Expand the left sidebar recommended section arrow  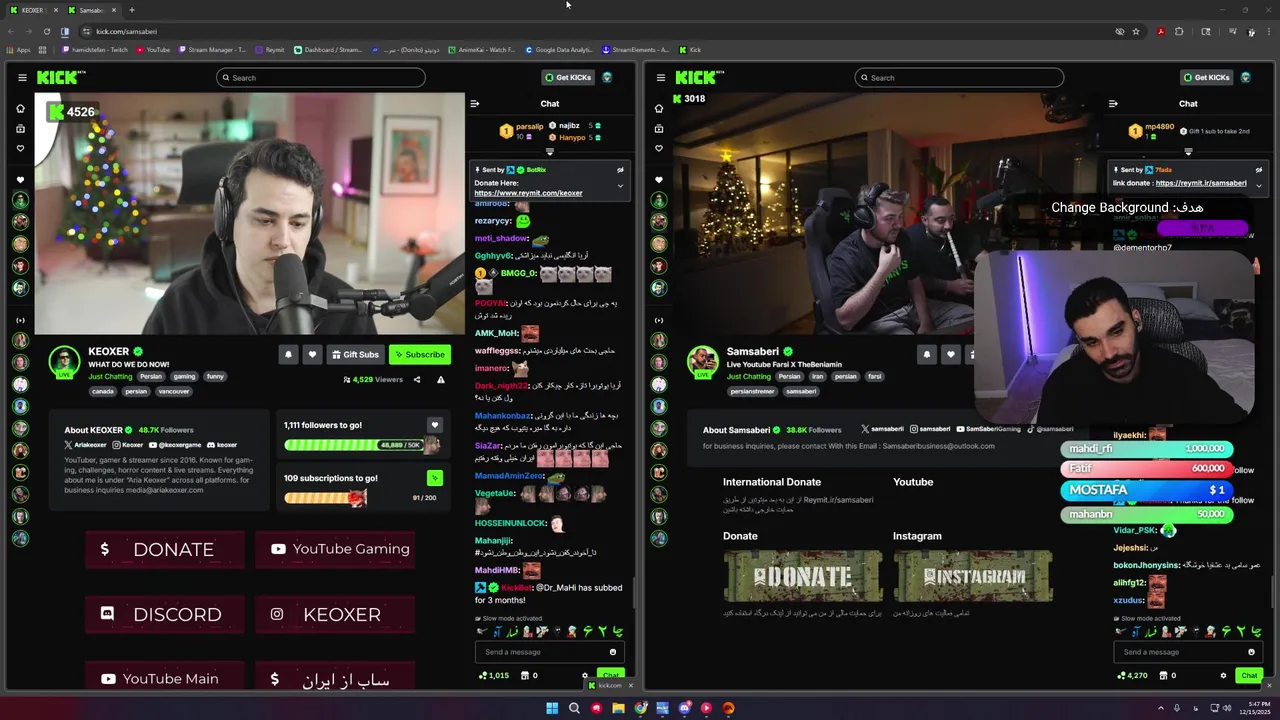(20, 320)
